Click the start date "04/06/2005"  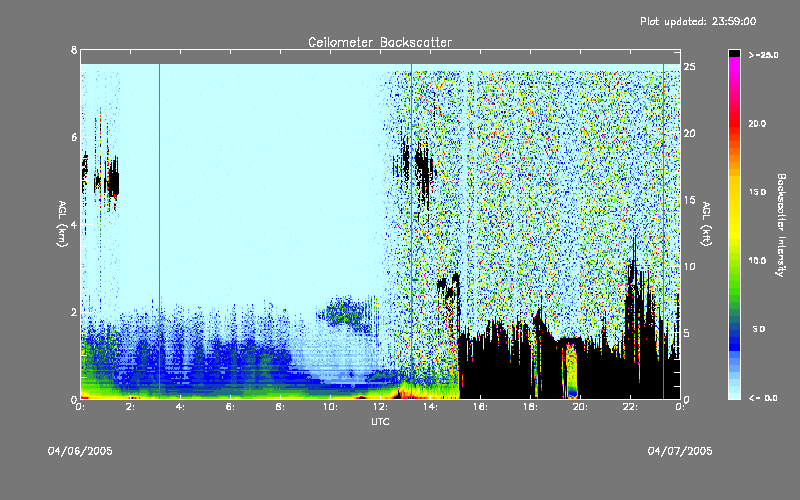point(80,451)
